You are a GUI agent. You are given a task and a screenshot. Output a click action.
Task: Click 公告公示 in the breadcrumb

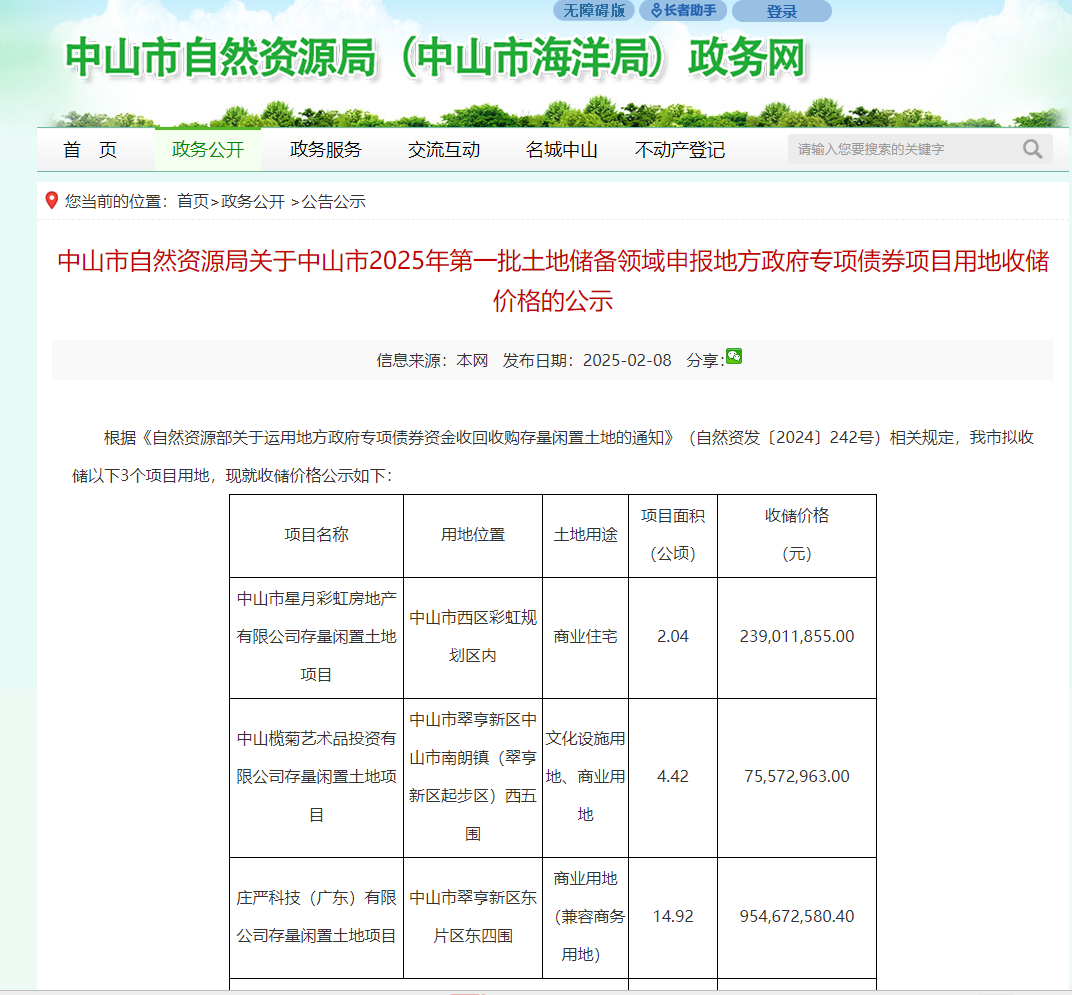pos(334,201)
